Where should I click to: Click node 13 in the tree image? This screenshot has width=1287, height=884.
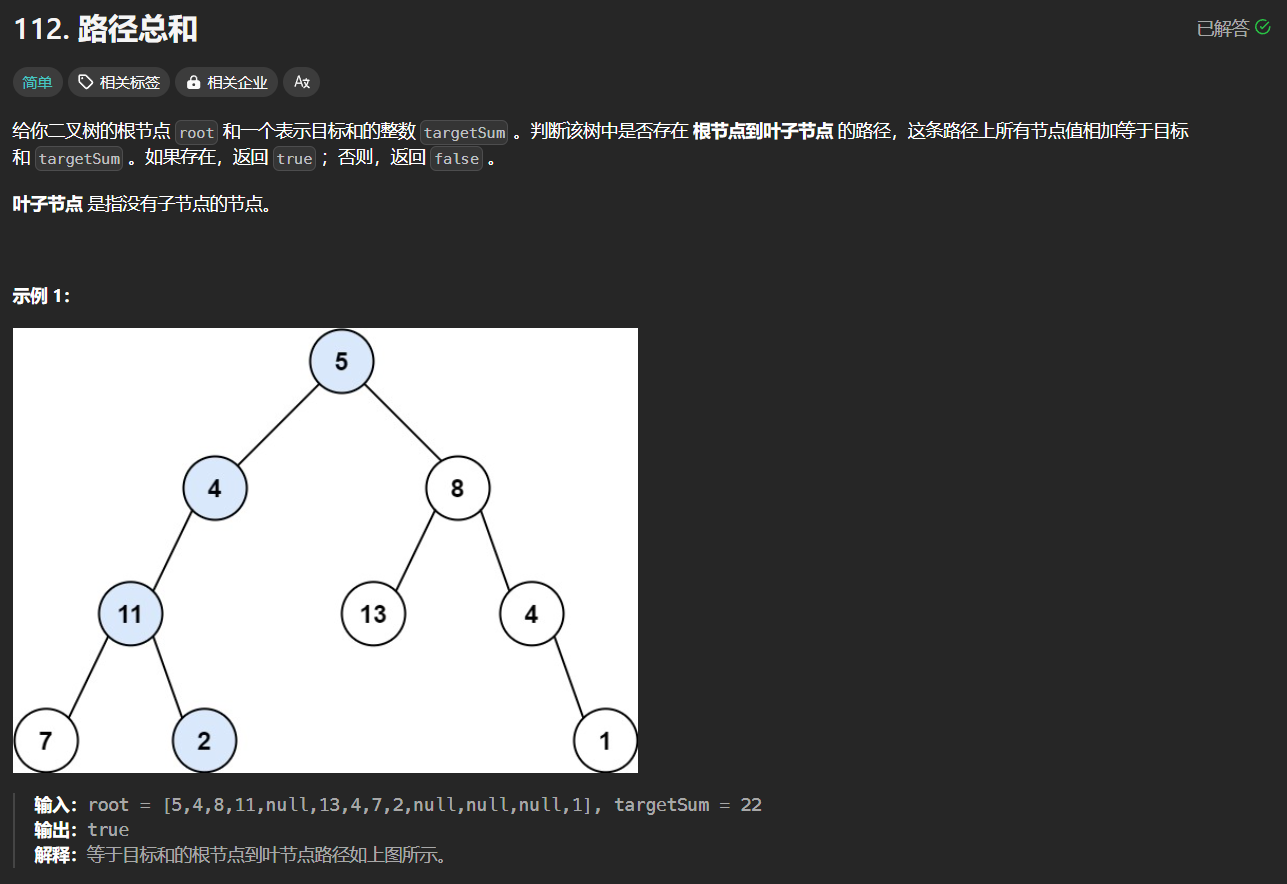click(x=373, y=613)
